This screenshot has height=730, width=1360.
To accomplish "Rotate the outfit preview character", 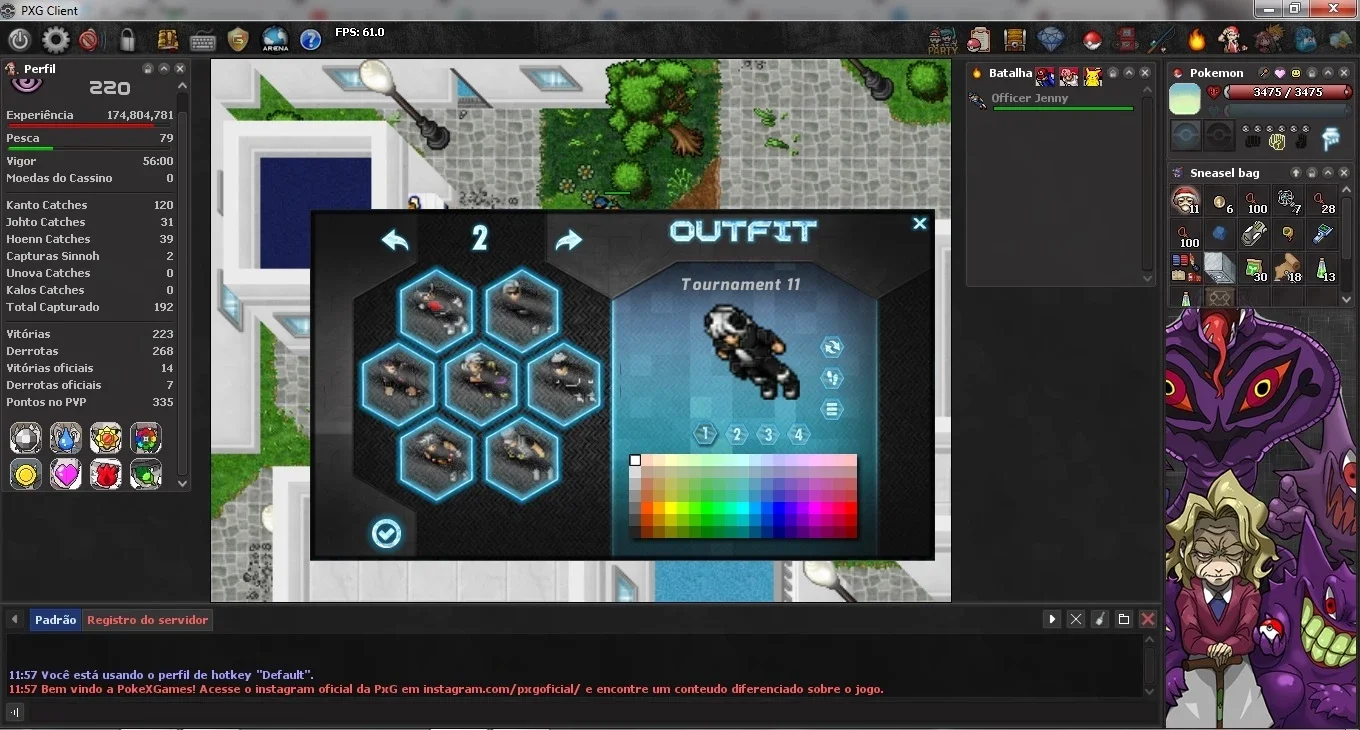I will (x=832, y=347).
